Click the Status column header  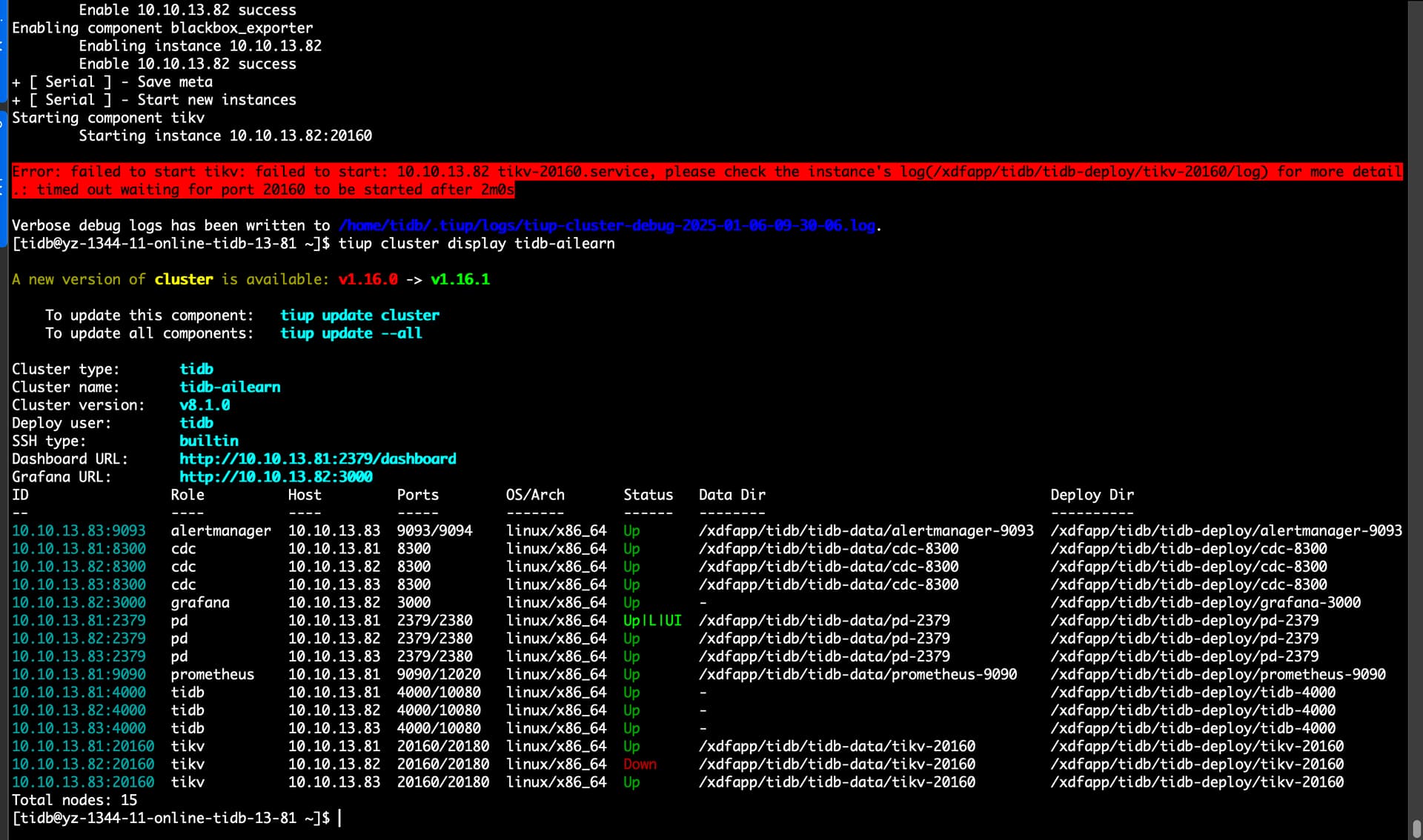click(648, 495)
